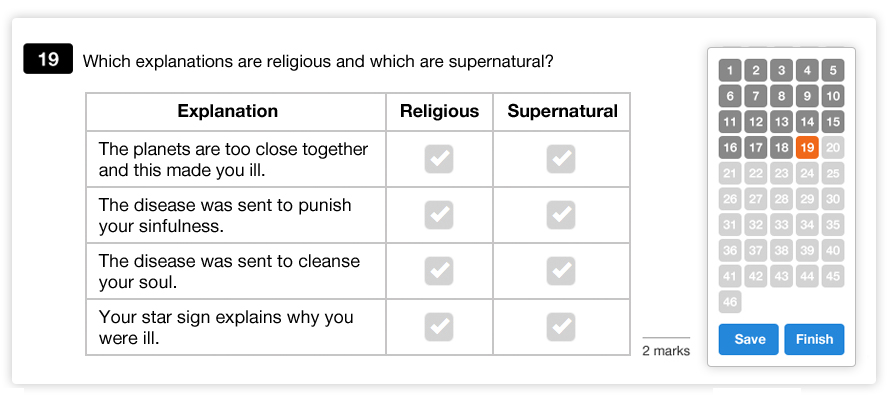Check Religious for punish your sinfulness row
Viewport: 888px width, 400px height.
439,215
